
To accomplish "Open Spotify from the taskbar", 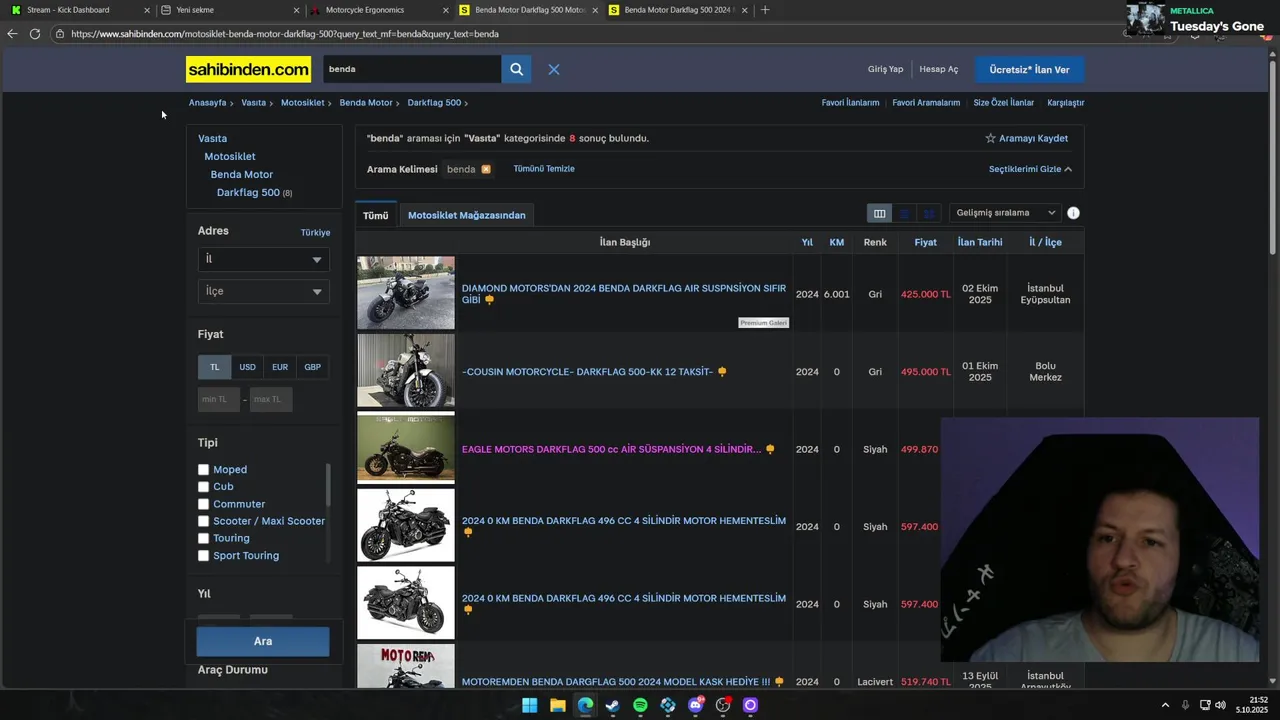I will pos(640,705).
